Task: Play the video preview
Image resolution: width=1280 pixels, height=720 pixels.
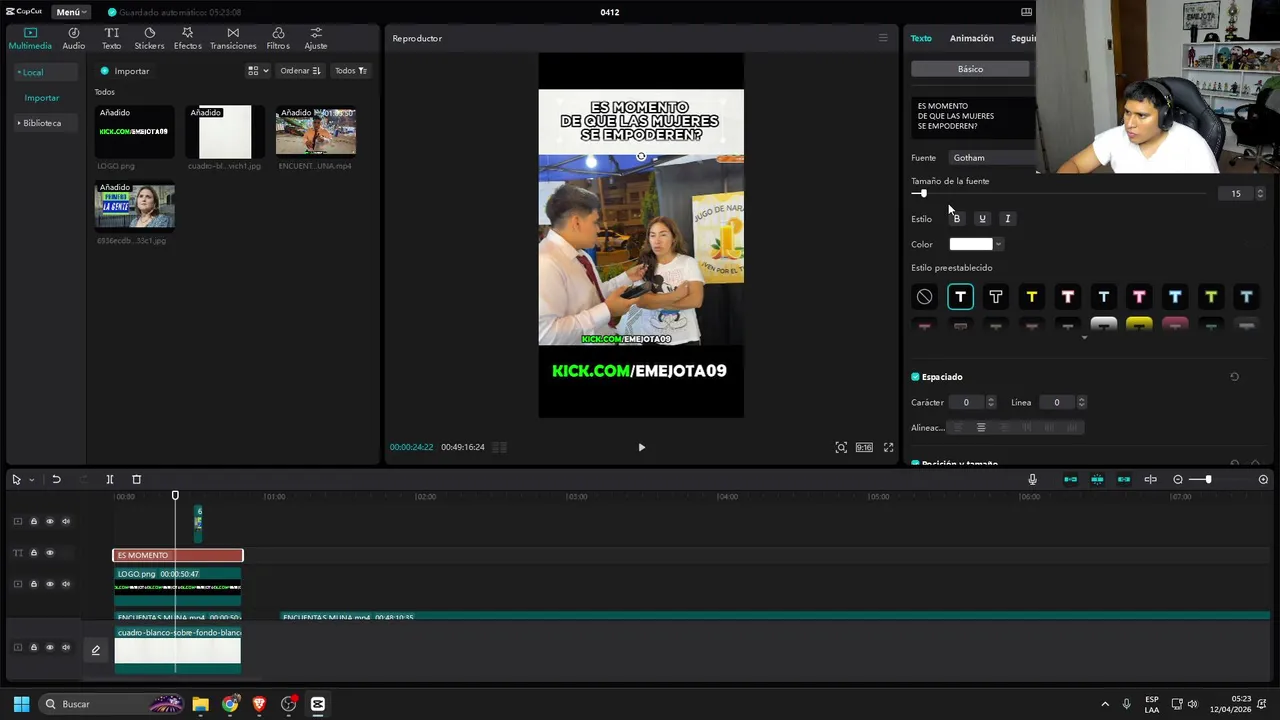Action: (641, 447)
